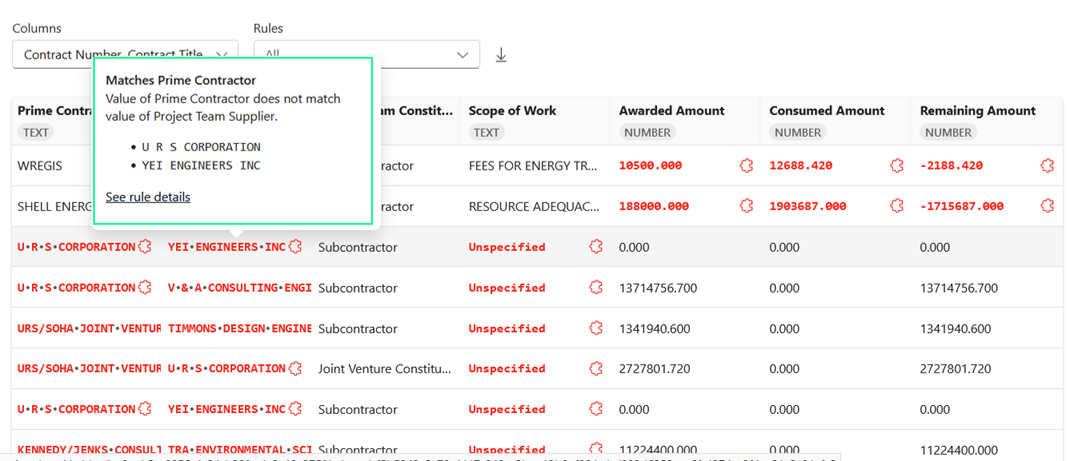This screenshot has width=1070, height=461.
Task: Click warning icon next to 12688.420 amount
Action: (x=897, y=166)
